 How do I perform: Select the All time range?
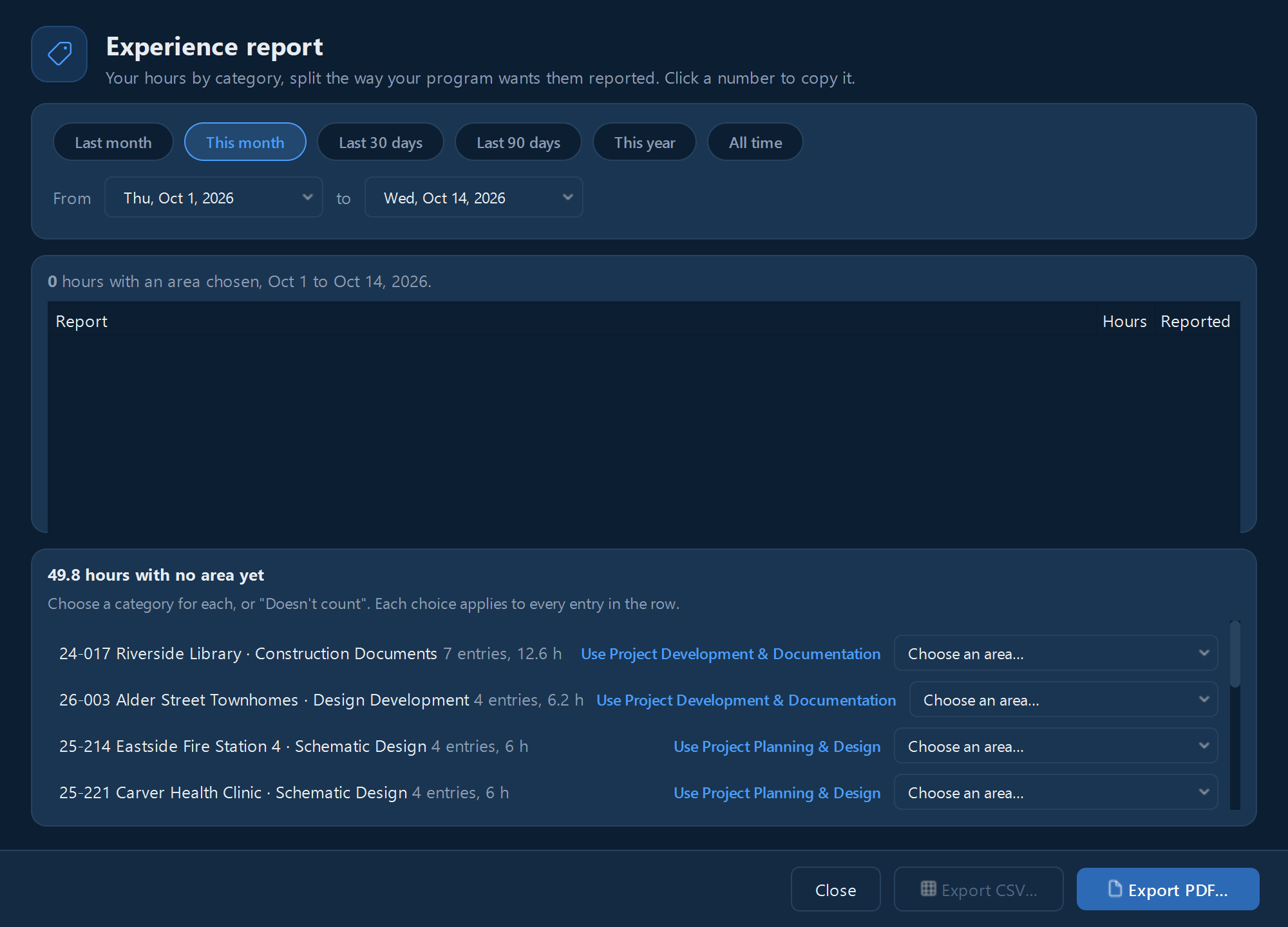[x=755, y=142]
